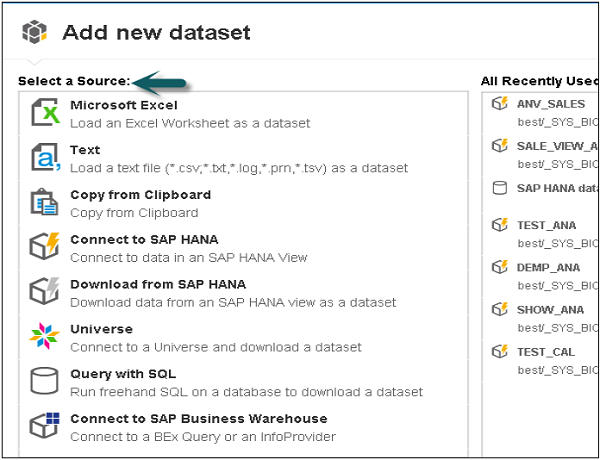Select the Text file source icon
Screen dimensions: 600x460
[45, 158]
